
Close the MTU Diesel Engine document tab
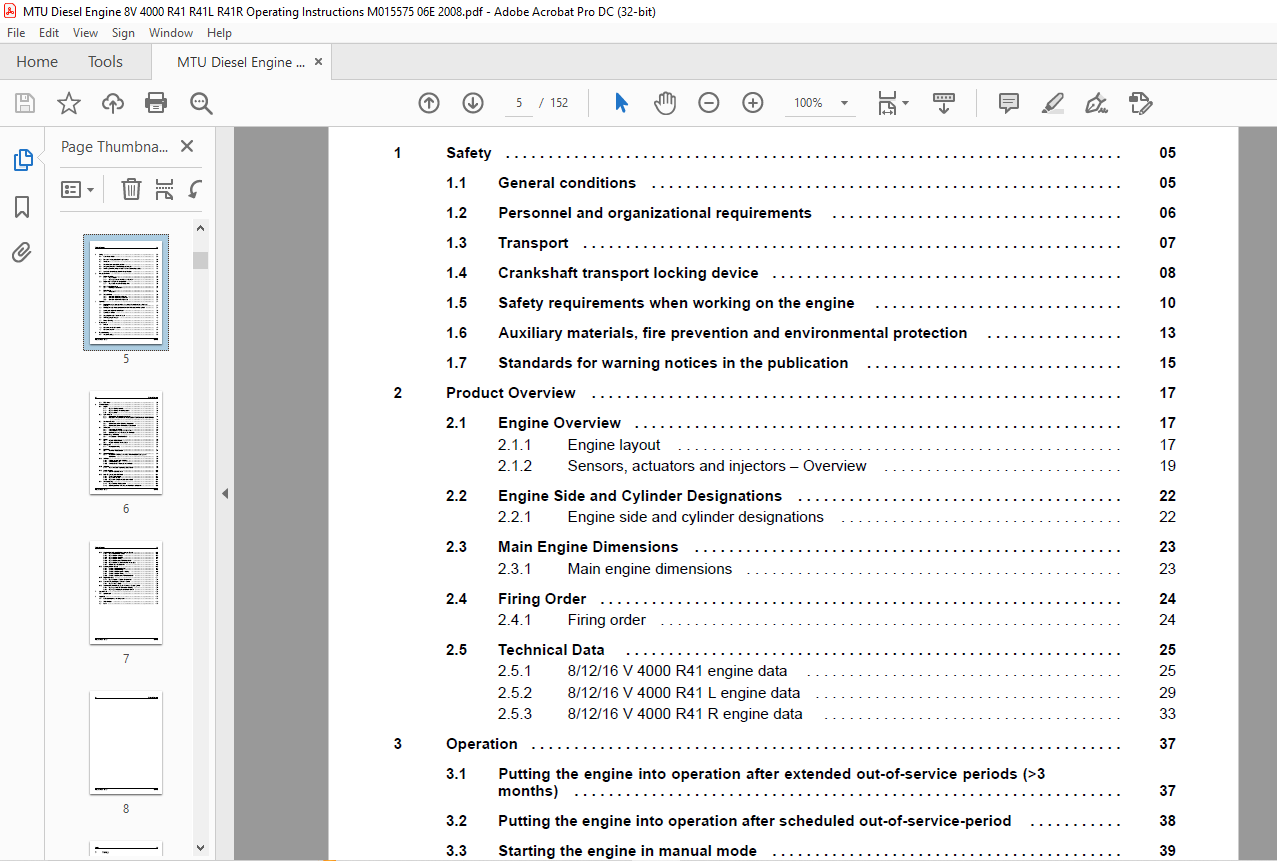[x=319, y=62]
